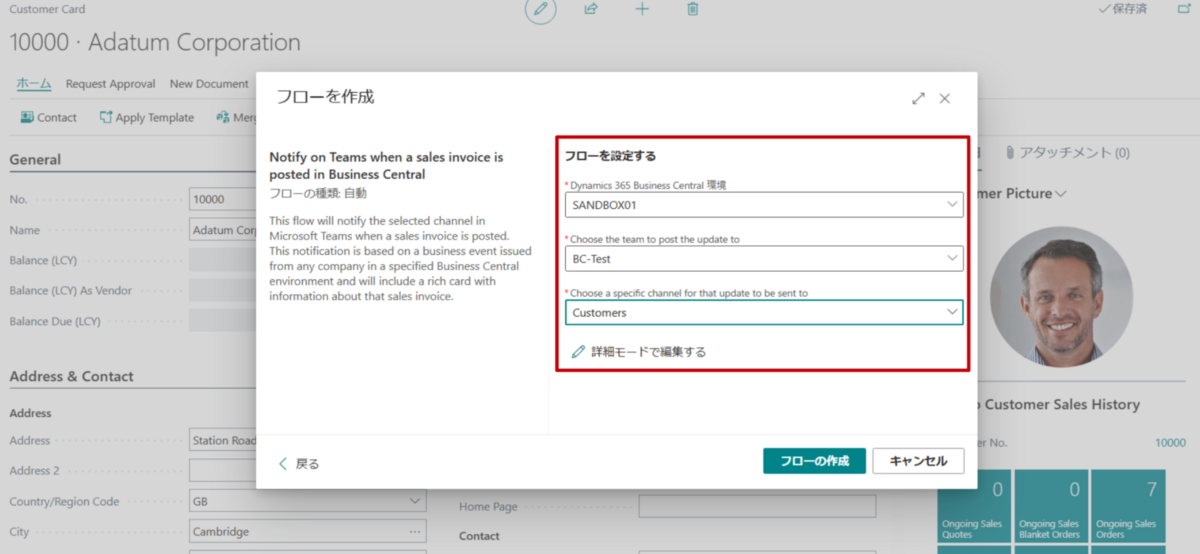Click the Contact action icon
Viewport: 1200px width, 554px height.
pos(27,117)
